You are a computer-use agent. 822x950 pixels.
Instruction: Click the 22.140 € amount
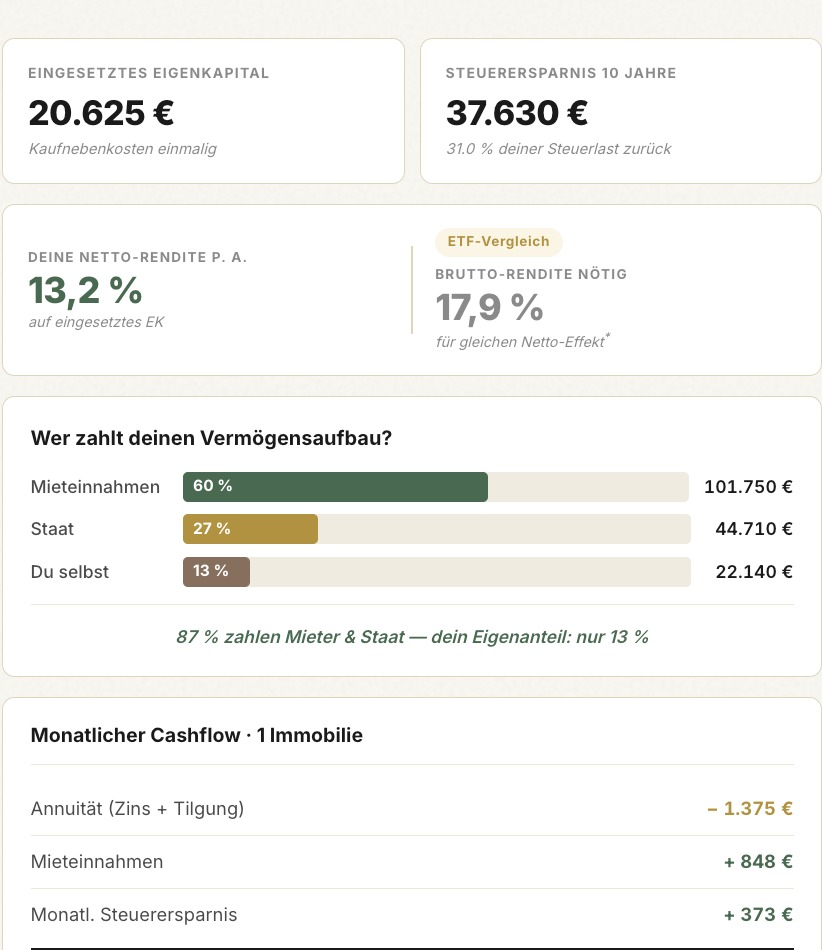[754, 572]
